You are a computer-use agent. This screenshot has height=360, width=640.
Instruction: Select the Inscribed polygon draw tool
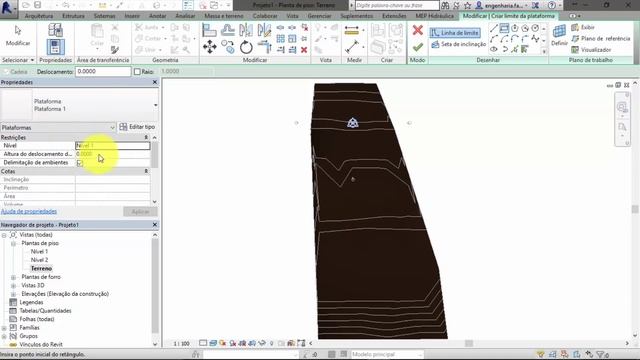(x=515, y=28)
